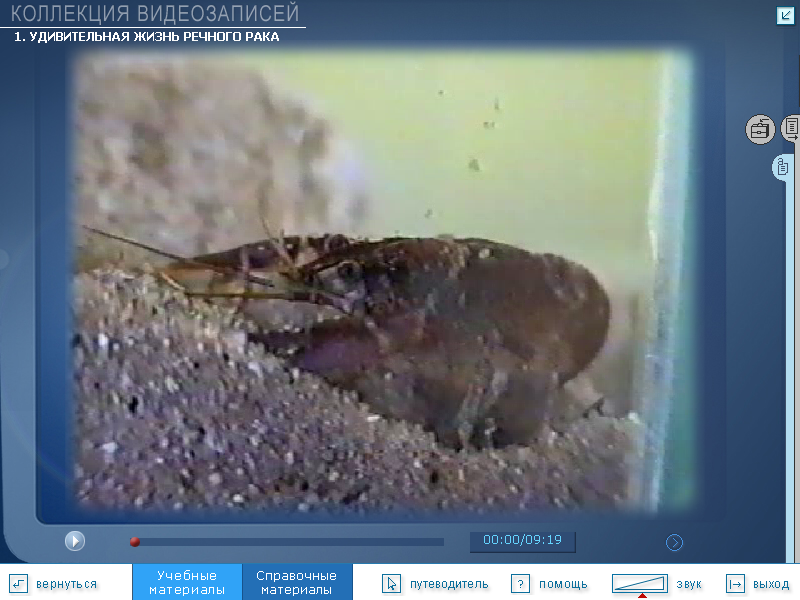The height and width of the screenshot is (600, 800).
Task: Open the briefcase portfolio icon
Action: [760, 130]
